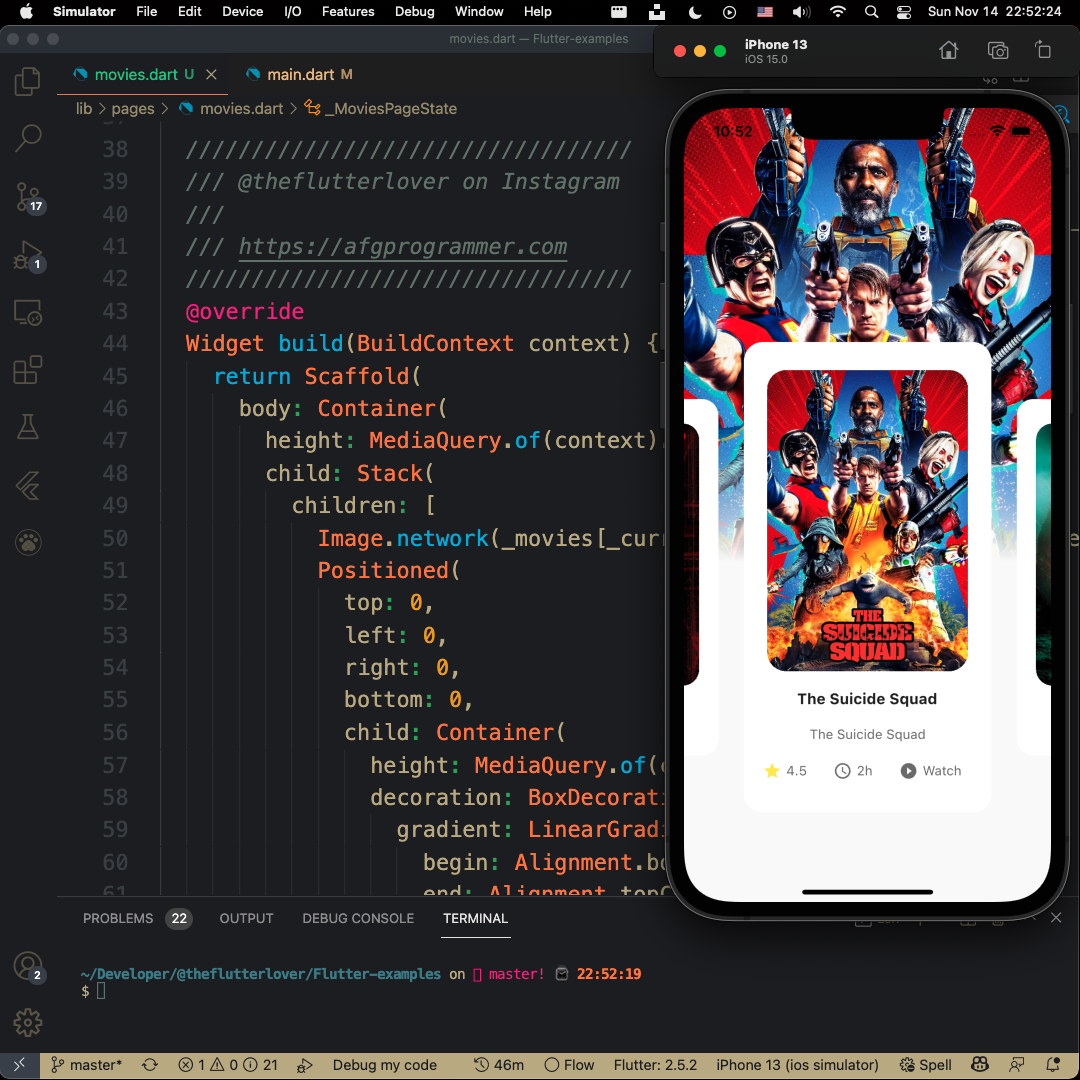Open the Explorer view in activity bar
Image resolution: width=1080 pixels, height=1080 pixels.
(x=28, y=81)
